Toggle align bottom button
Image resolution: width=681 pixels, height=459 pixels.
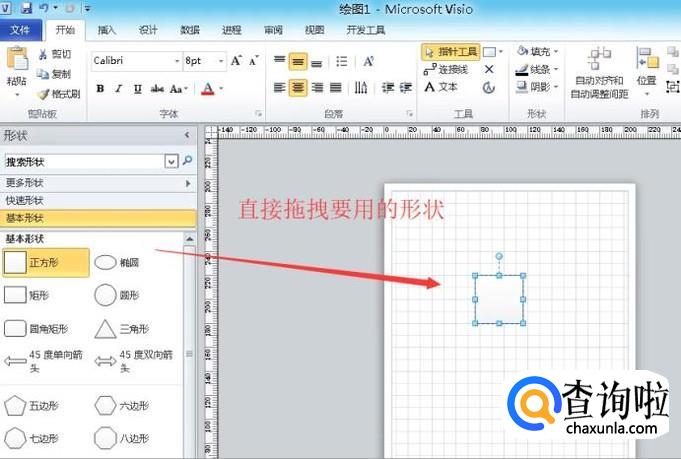pos(317,62)
